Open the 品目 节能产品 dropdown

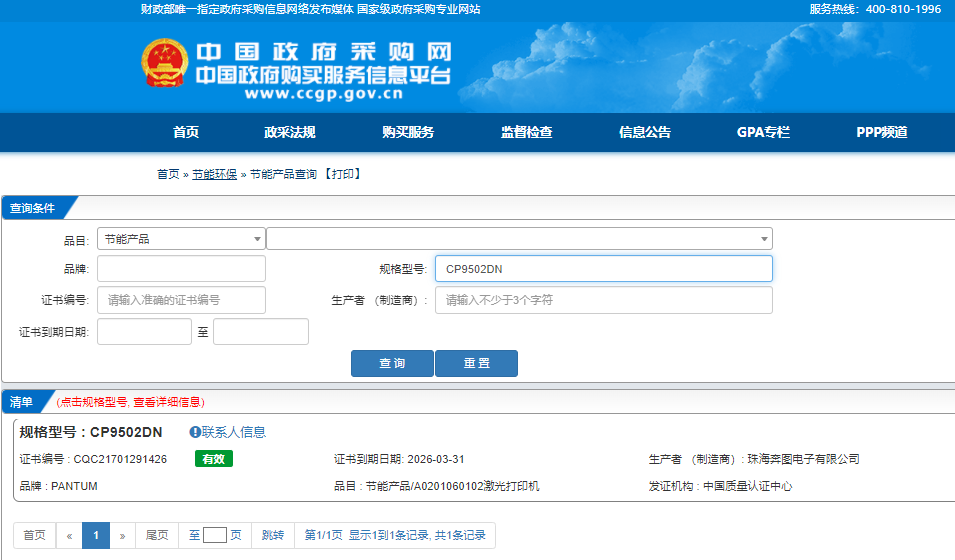(181, 239)
